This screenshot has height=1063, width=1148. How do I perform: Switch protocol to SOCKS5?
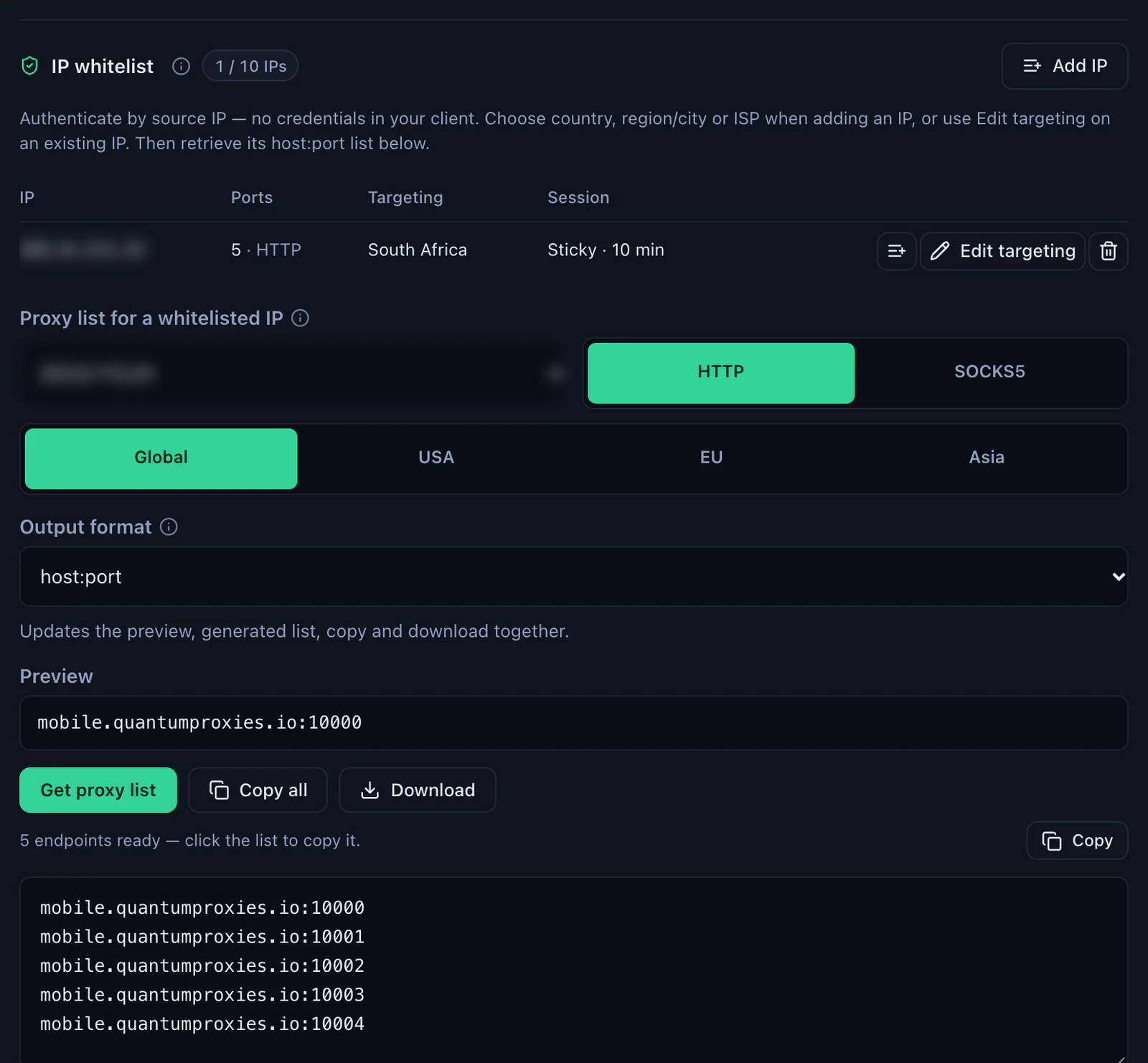[x=989, y=372]
